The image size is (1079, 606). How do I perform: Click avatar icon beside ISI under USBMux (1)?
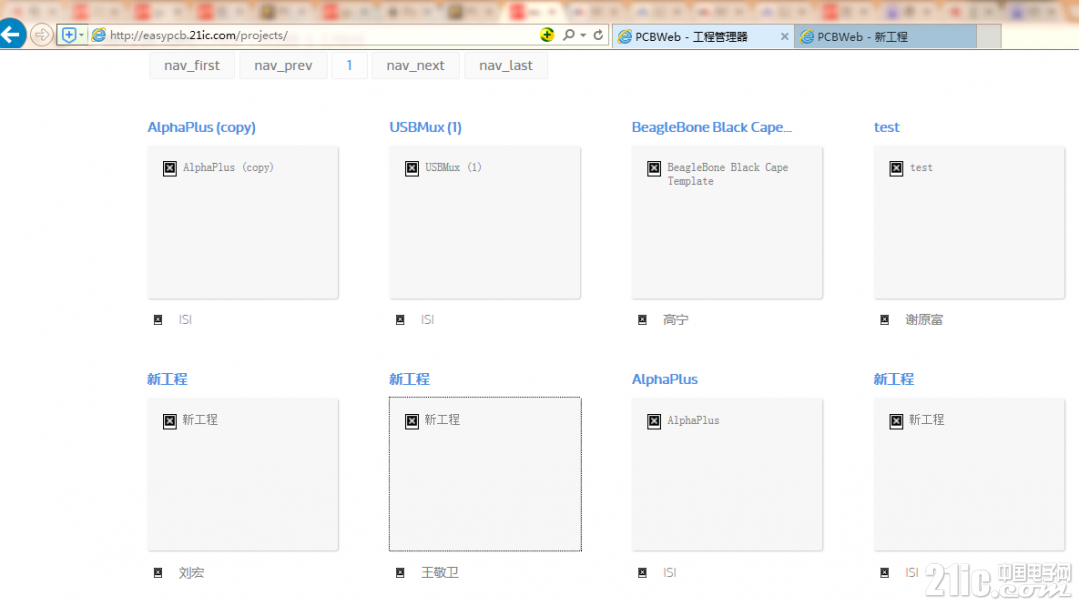[400, 320]
